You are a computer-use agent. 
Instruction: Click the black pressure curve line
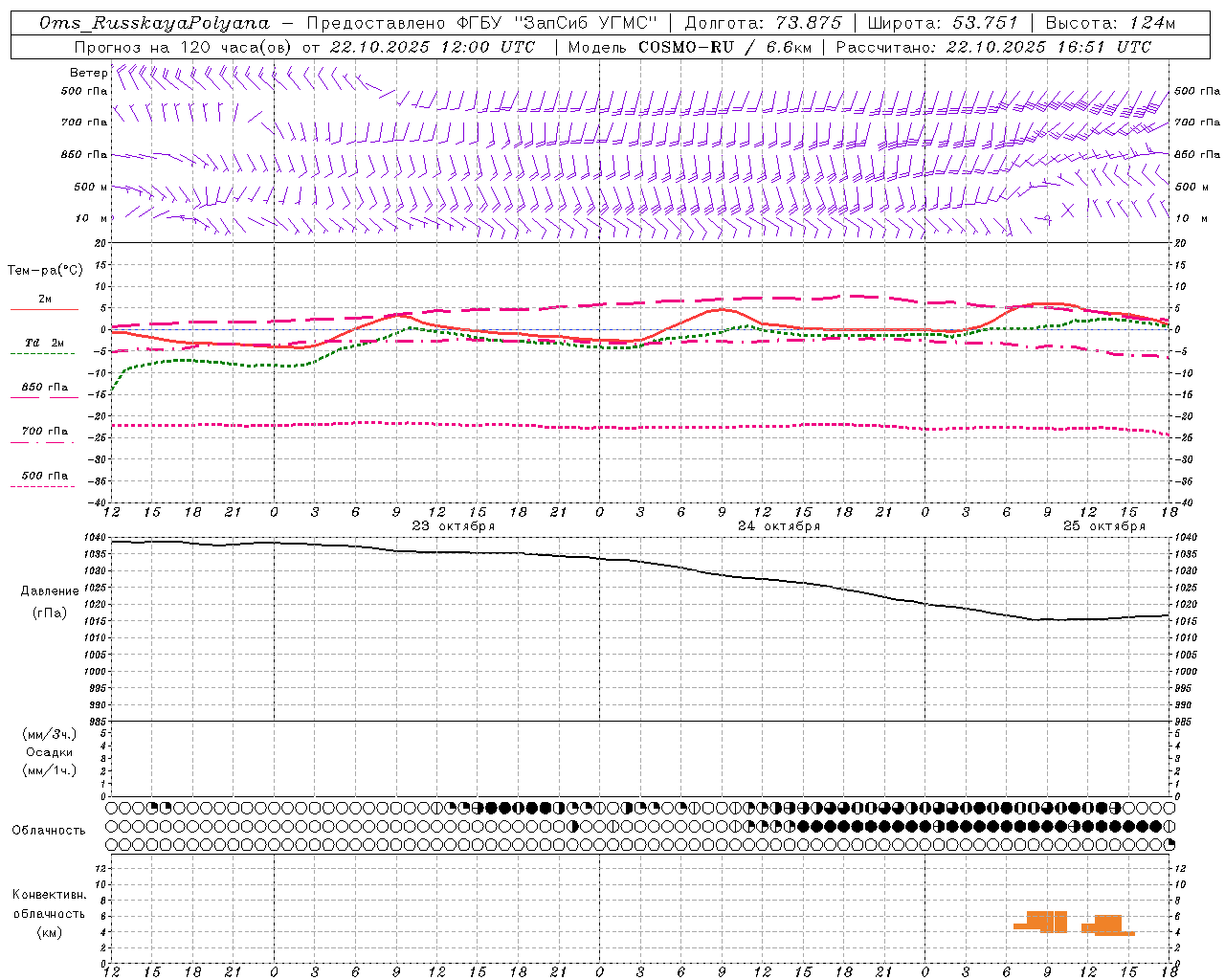point(641,563)
